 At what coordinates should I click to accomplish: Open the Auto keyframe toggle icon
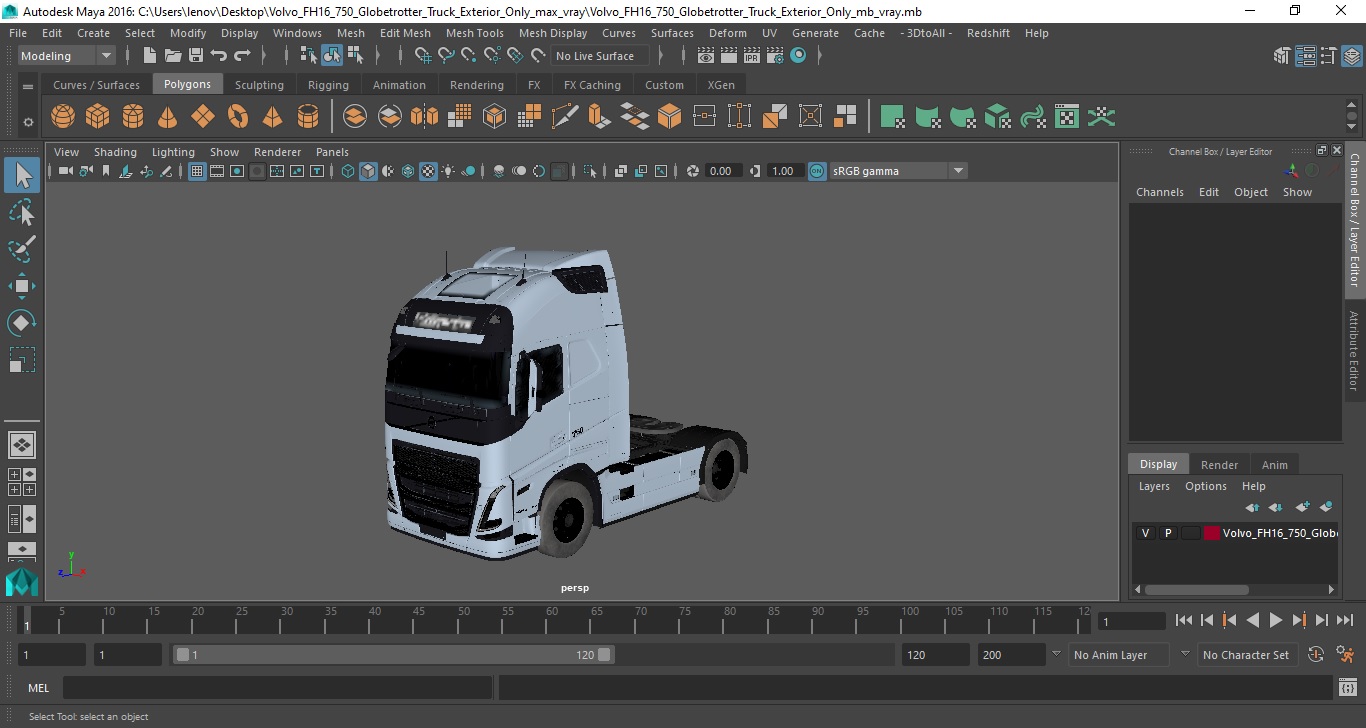tap(1316, 655)
